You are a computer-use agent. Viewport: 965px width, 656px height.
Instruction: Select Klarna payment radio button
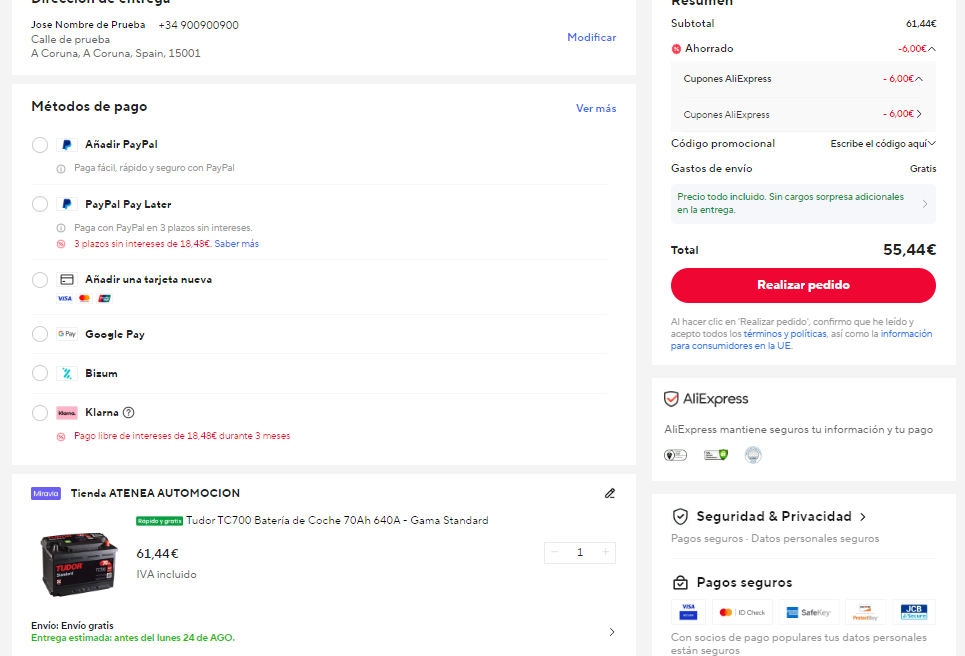pyautogui.click(x=40, y=412)
